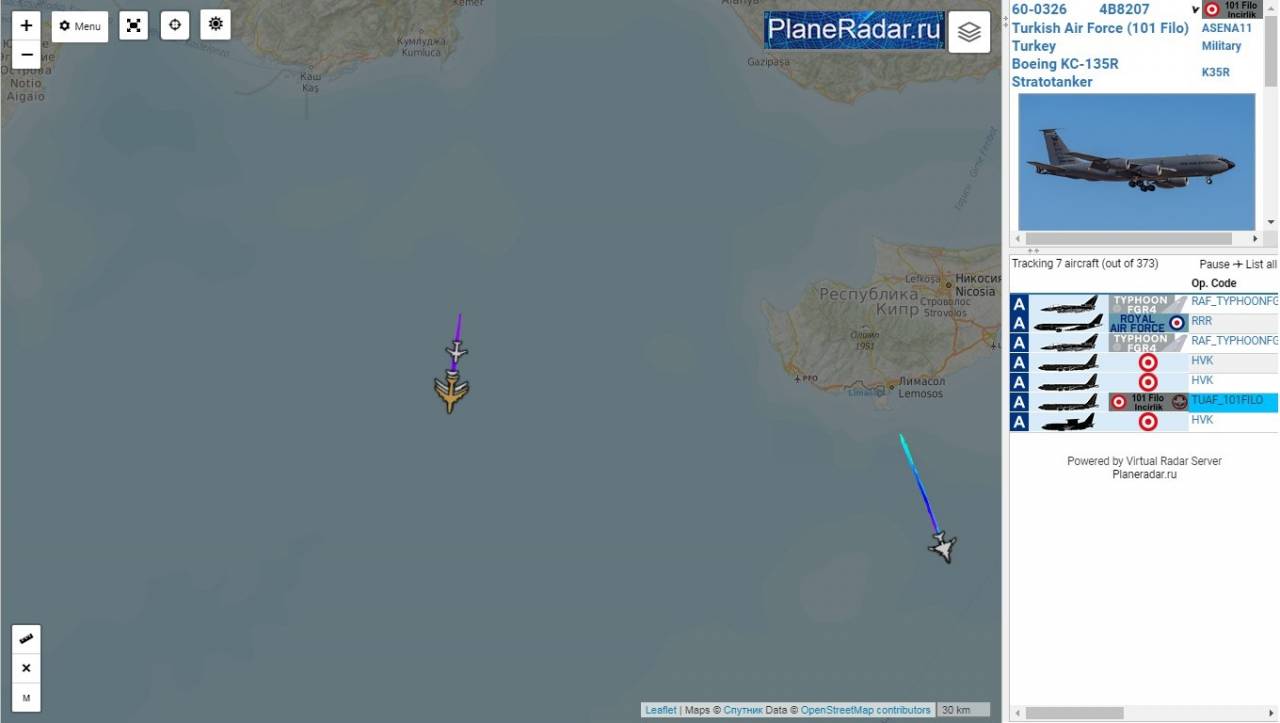
Task: Zoom out with the minus button
Action: click(26, 54)
